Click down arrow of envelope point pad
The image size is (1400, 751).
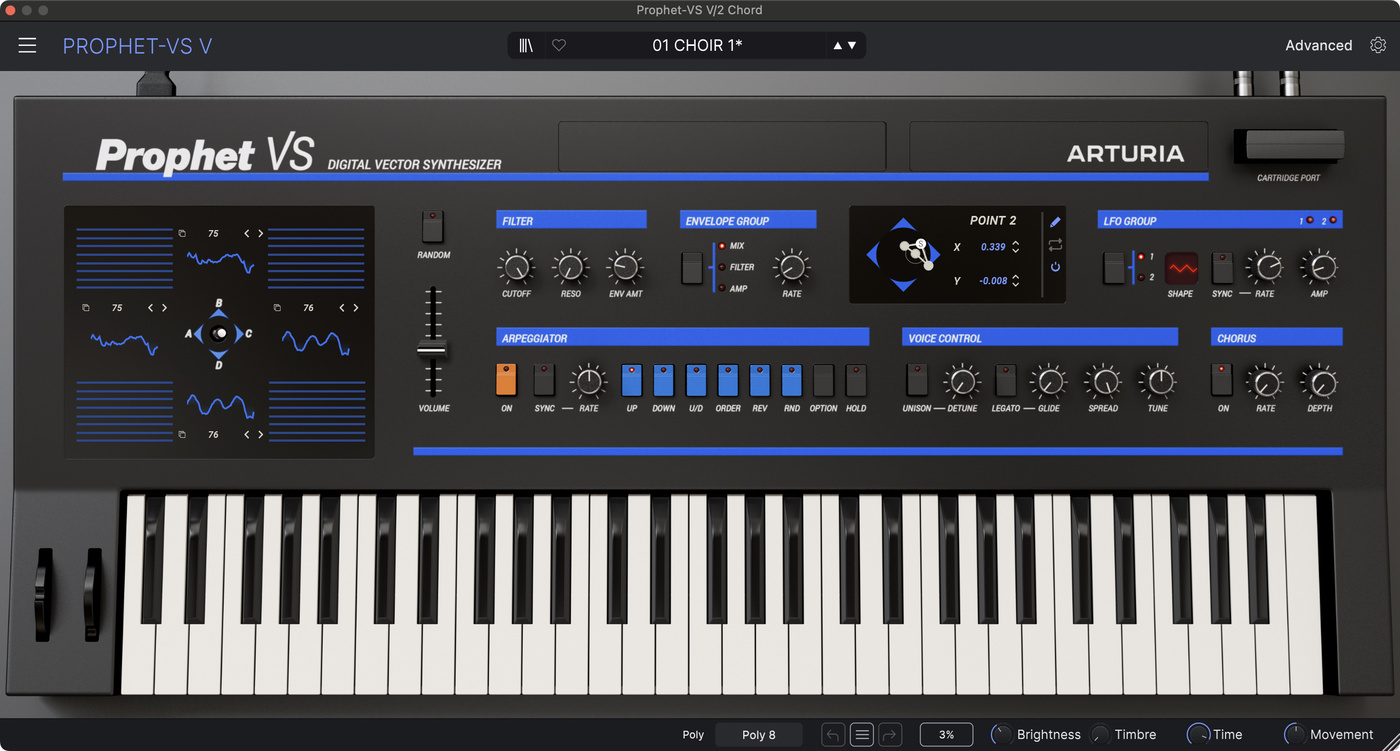(x=903, y=285)
